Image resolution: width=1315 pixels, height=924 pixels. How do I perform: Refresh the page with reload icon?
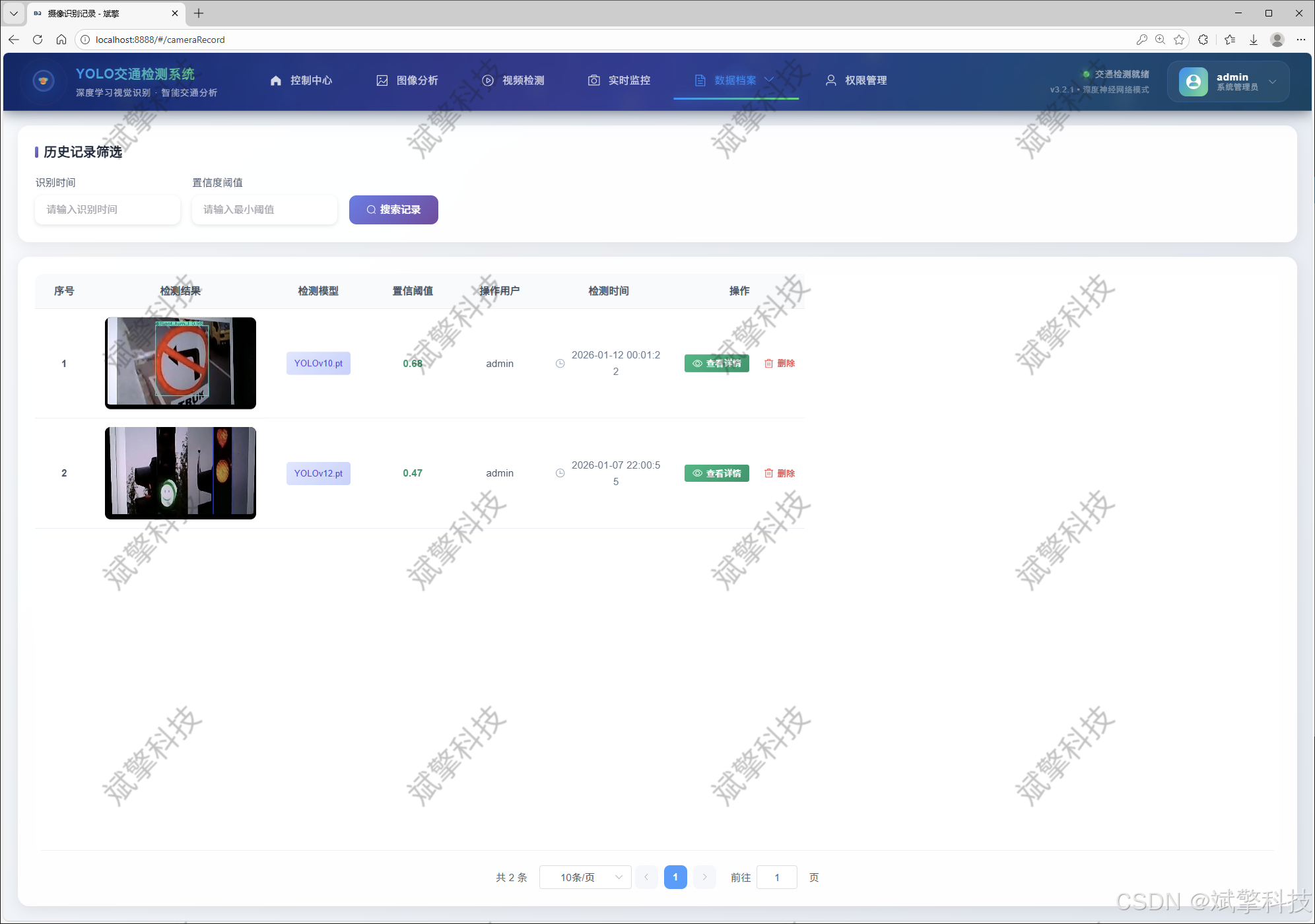click(38, 40)
